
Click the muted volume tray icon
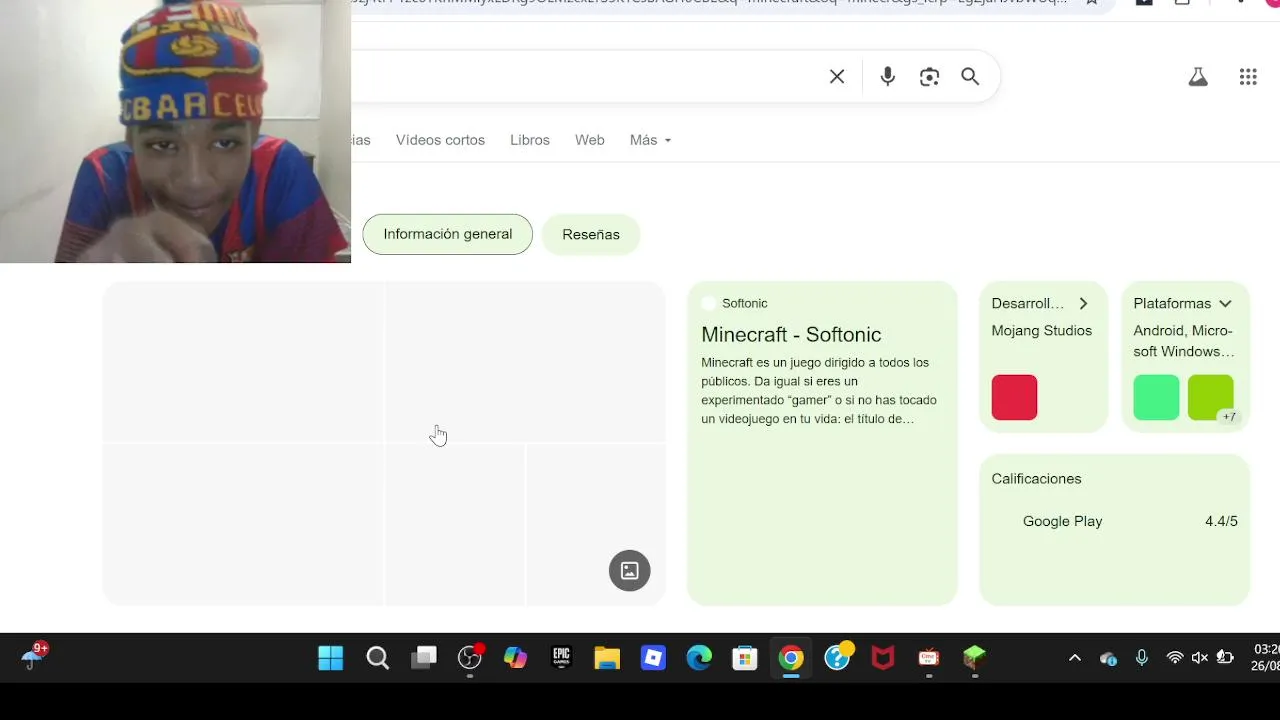(1200, 658)
